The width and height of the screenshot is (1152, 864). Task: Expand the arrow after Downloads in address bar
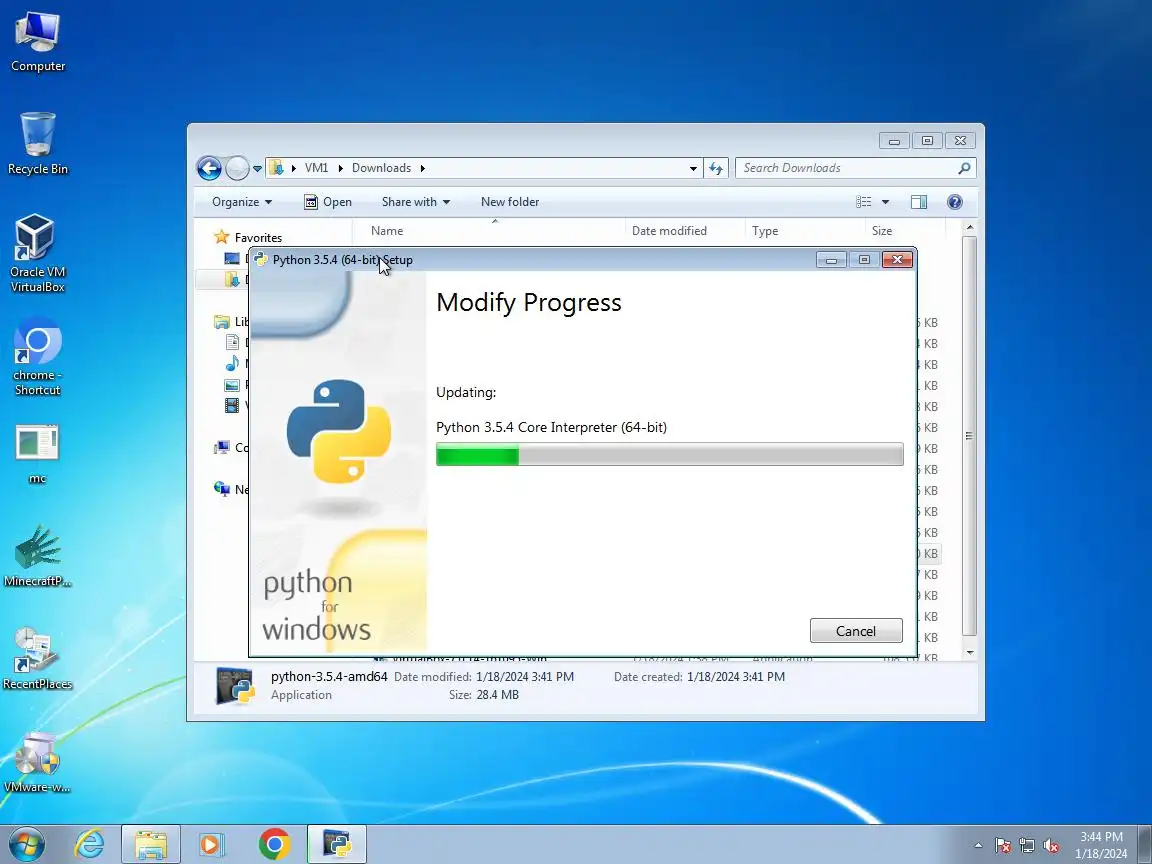coord(422,168)
